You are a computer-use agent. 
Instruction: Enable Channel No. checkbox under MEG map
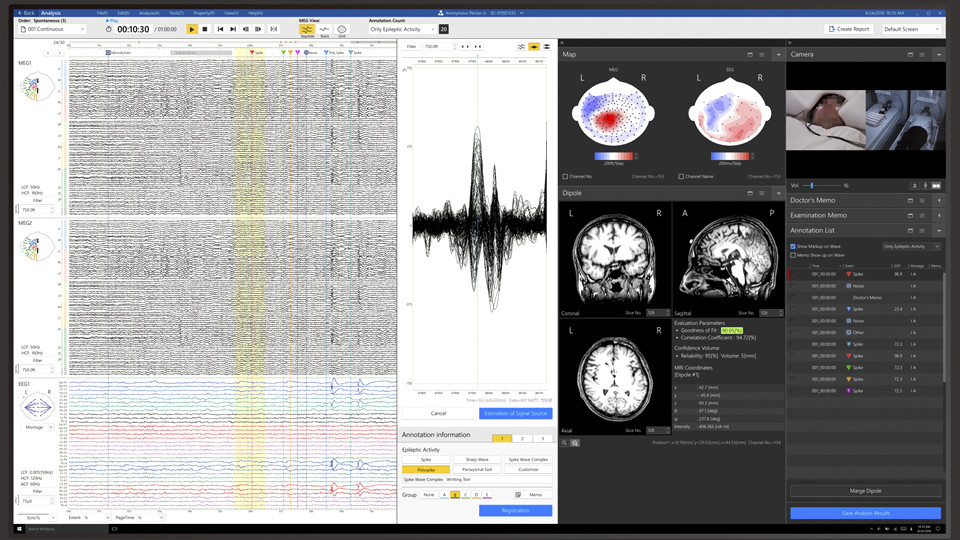[566, 176]
